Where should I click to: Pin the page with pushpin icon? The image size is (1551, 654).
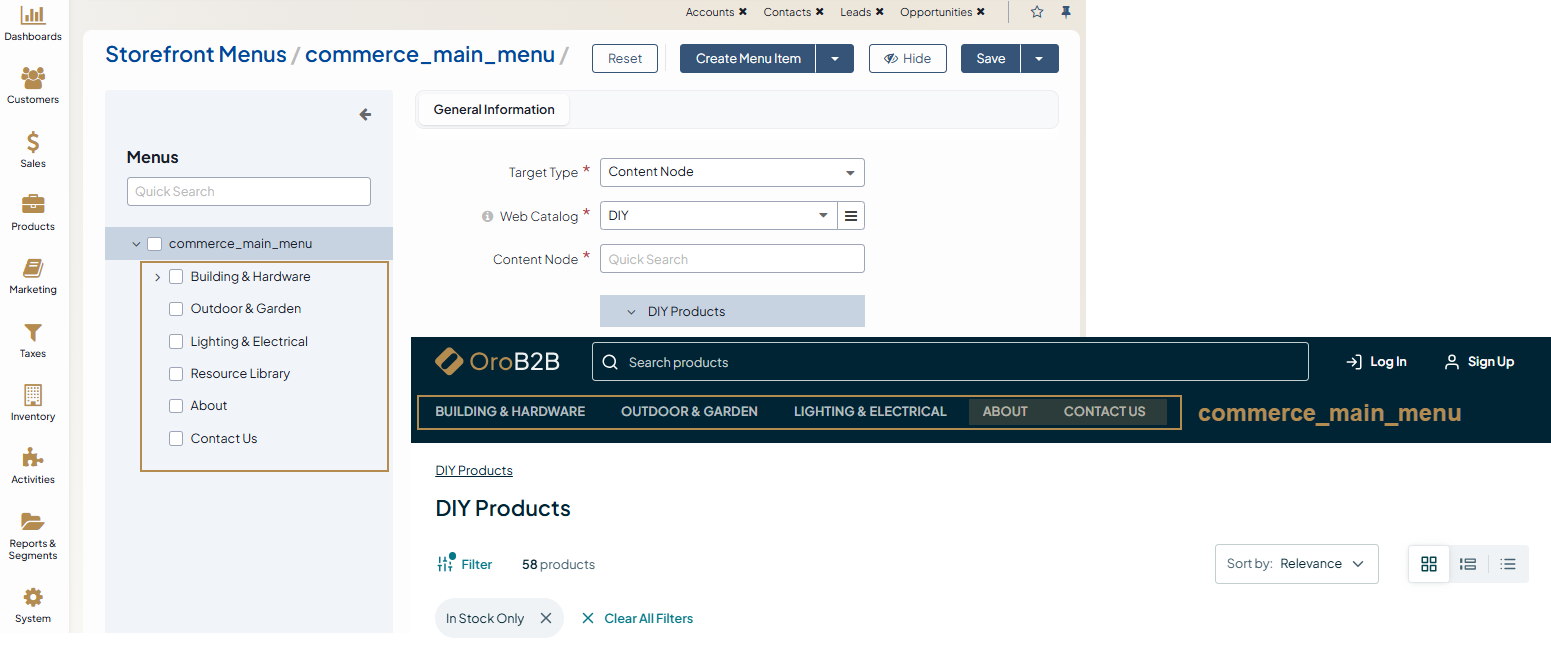point(1066,12)
